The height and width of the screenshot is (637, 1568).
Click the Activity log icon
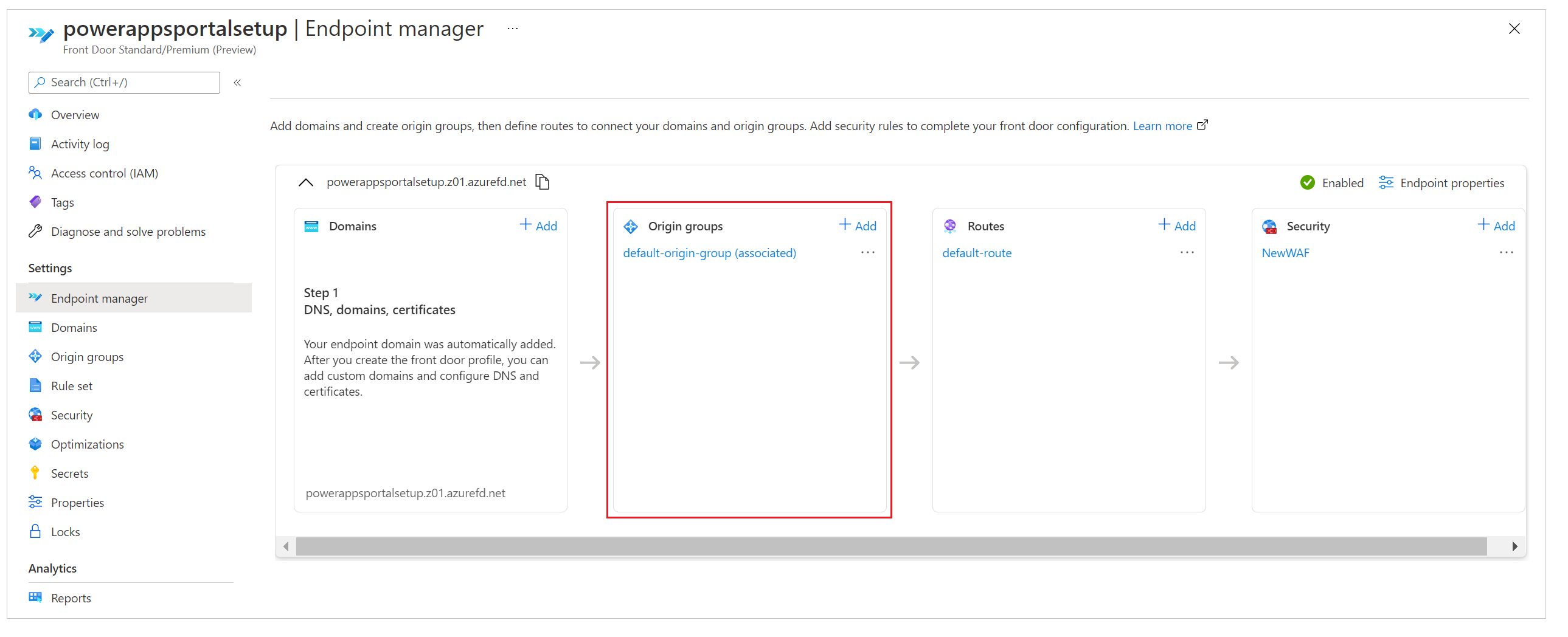(35, 143)
